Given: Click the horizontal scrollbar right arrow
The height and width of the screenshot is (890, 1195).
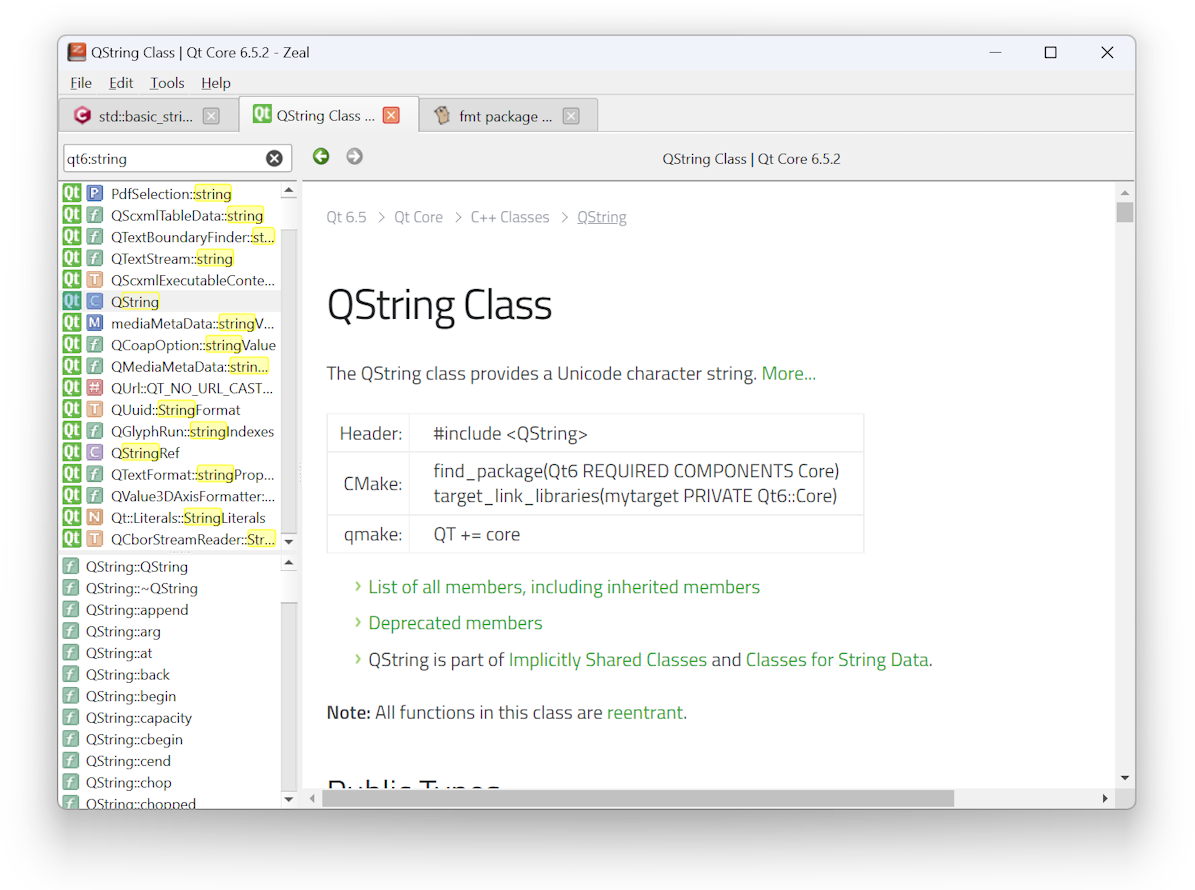Looking at the screenshot, I should coord(1104,798).
